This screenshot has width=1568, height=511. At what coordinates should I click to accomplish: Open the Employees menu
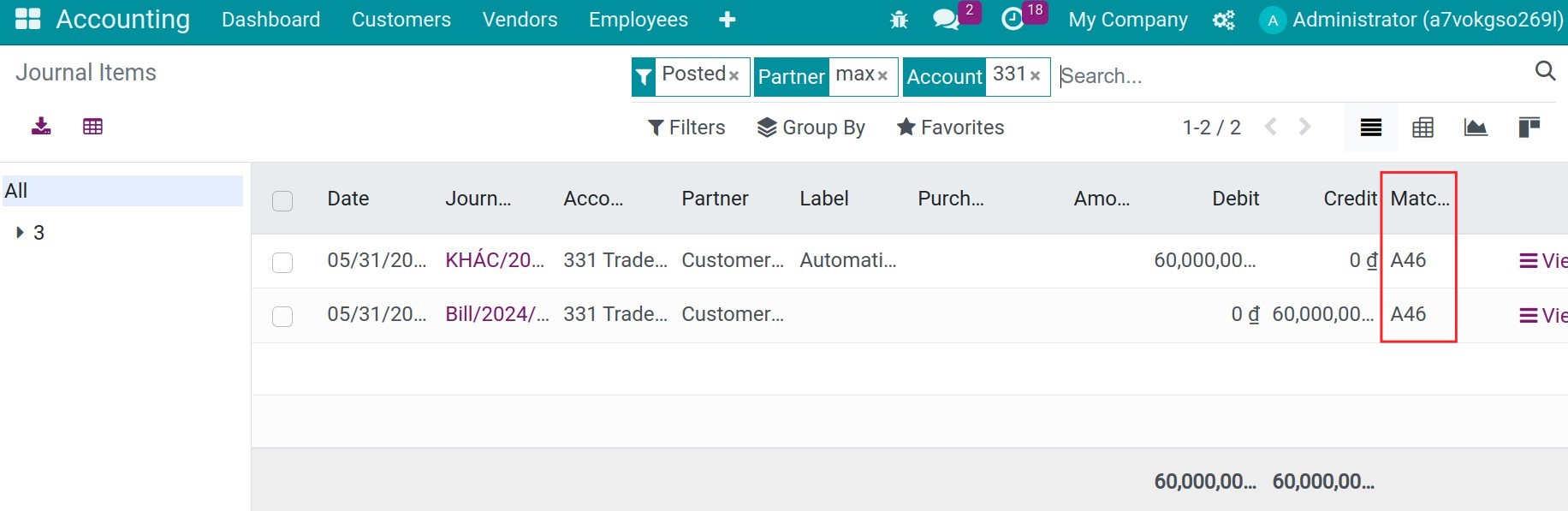point(638,20)
